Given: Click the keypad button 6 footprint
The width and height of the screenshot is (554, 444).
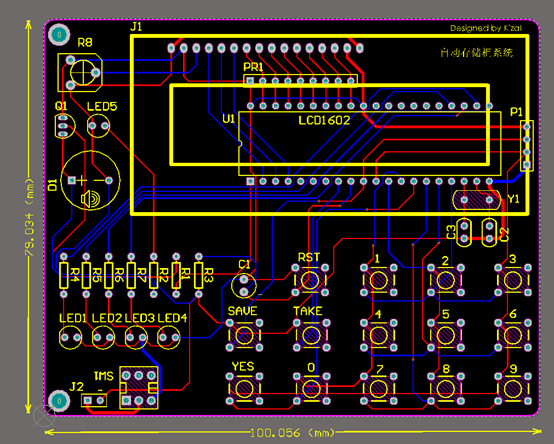Looking at the screenshot, I should [x=513, y=335].
